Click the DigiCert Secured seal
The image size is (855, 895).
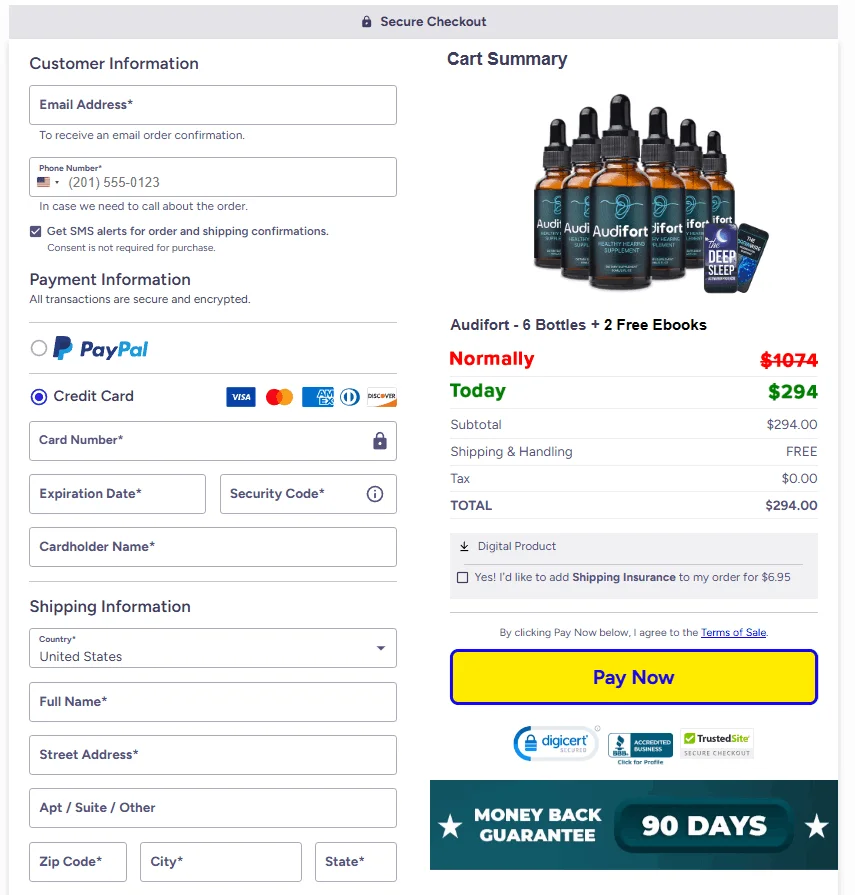click(556, 743)
